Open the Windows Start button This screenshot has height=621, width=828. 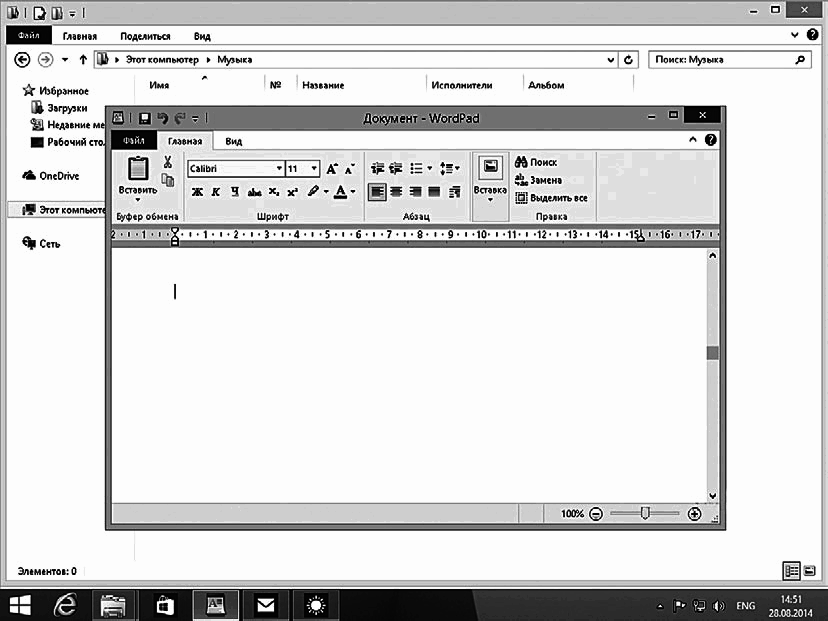(20, 605)
